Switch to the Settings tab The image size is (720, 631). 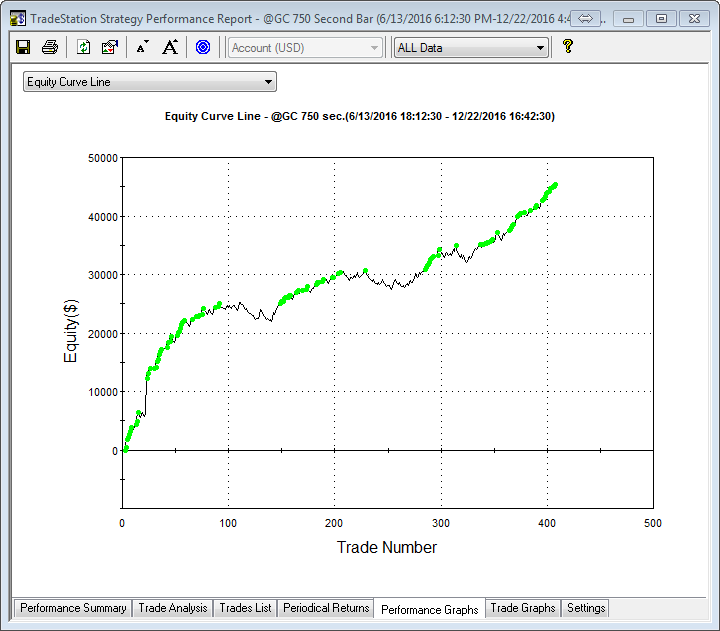point(586,608)
